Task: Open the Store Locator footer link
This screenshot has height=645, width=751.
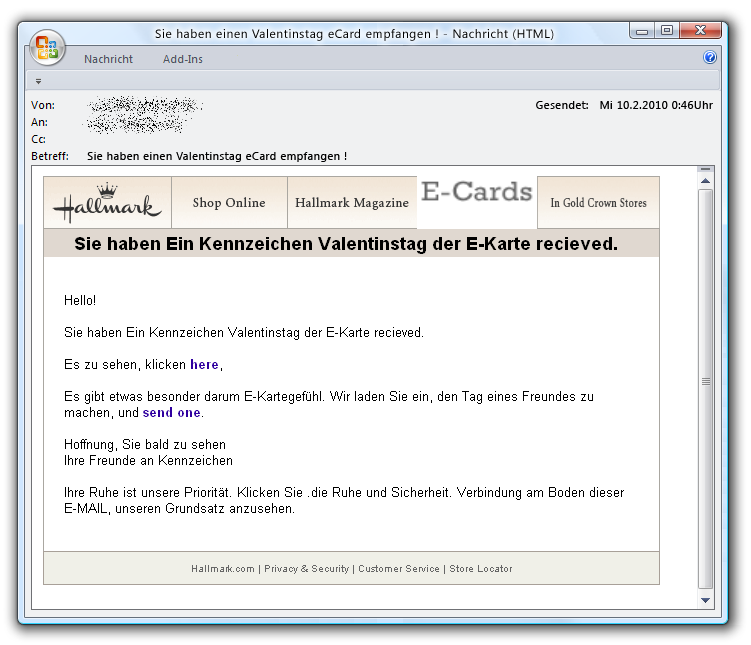Action: (480, 568)
